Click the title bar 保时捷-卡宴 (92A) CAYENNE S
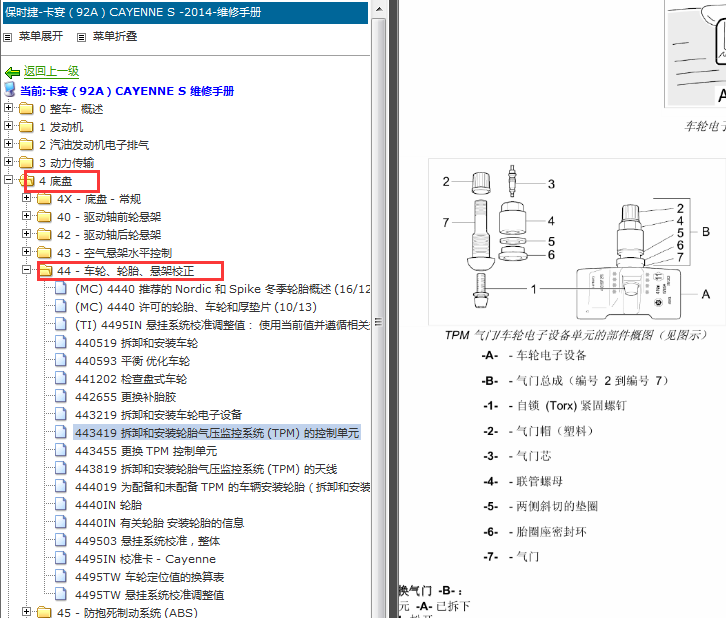The height and width of the screenshot is (618, 726). coord(185,12)
